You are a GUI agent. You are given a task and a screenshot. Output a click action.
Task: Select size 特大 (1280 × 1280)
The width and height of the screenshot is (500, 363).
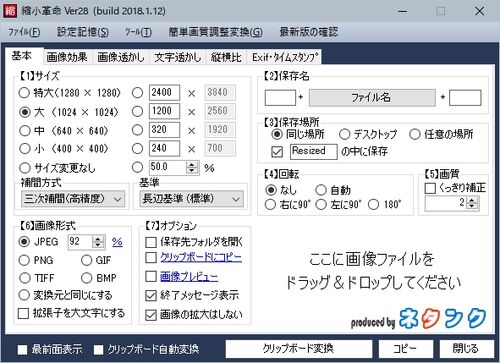(24, 93)
